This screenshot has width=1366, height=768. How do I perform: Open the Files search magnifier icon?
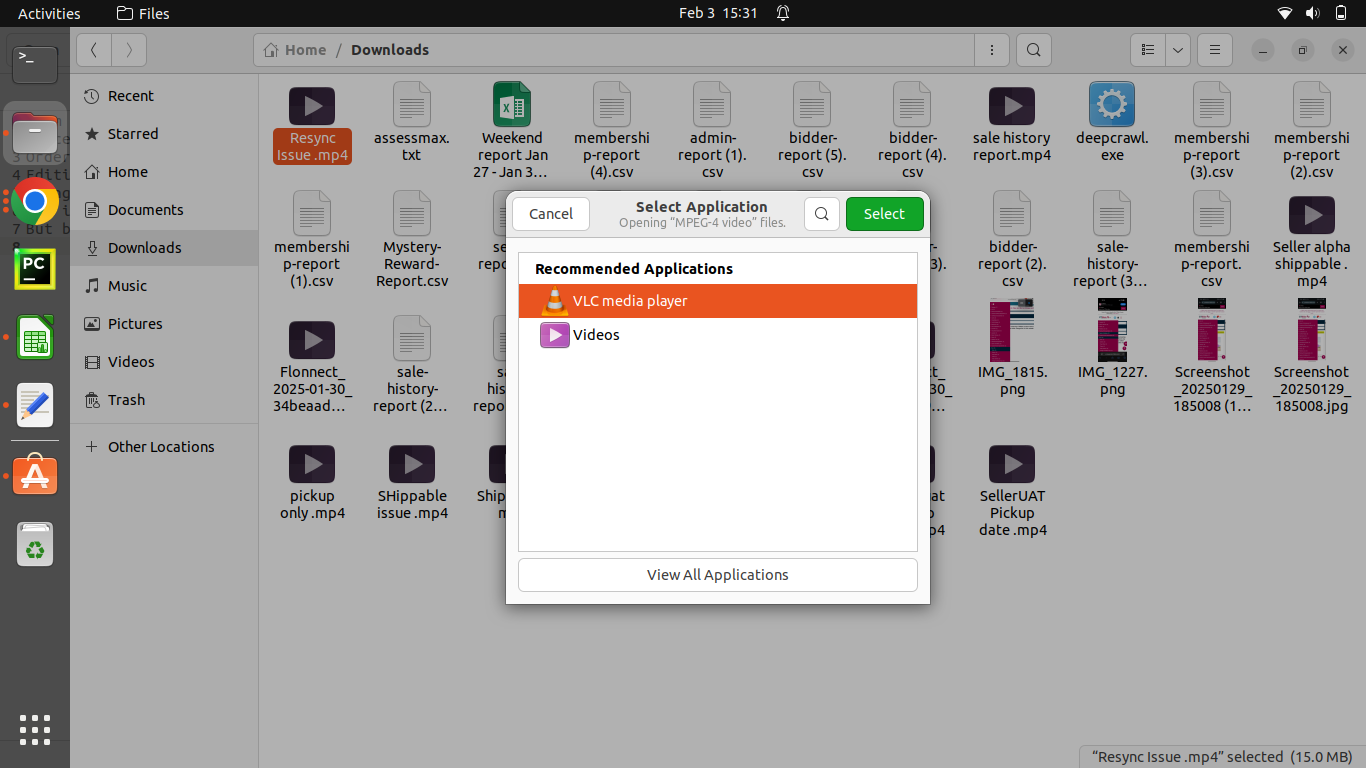click(1033, 50)
